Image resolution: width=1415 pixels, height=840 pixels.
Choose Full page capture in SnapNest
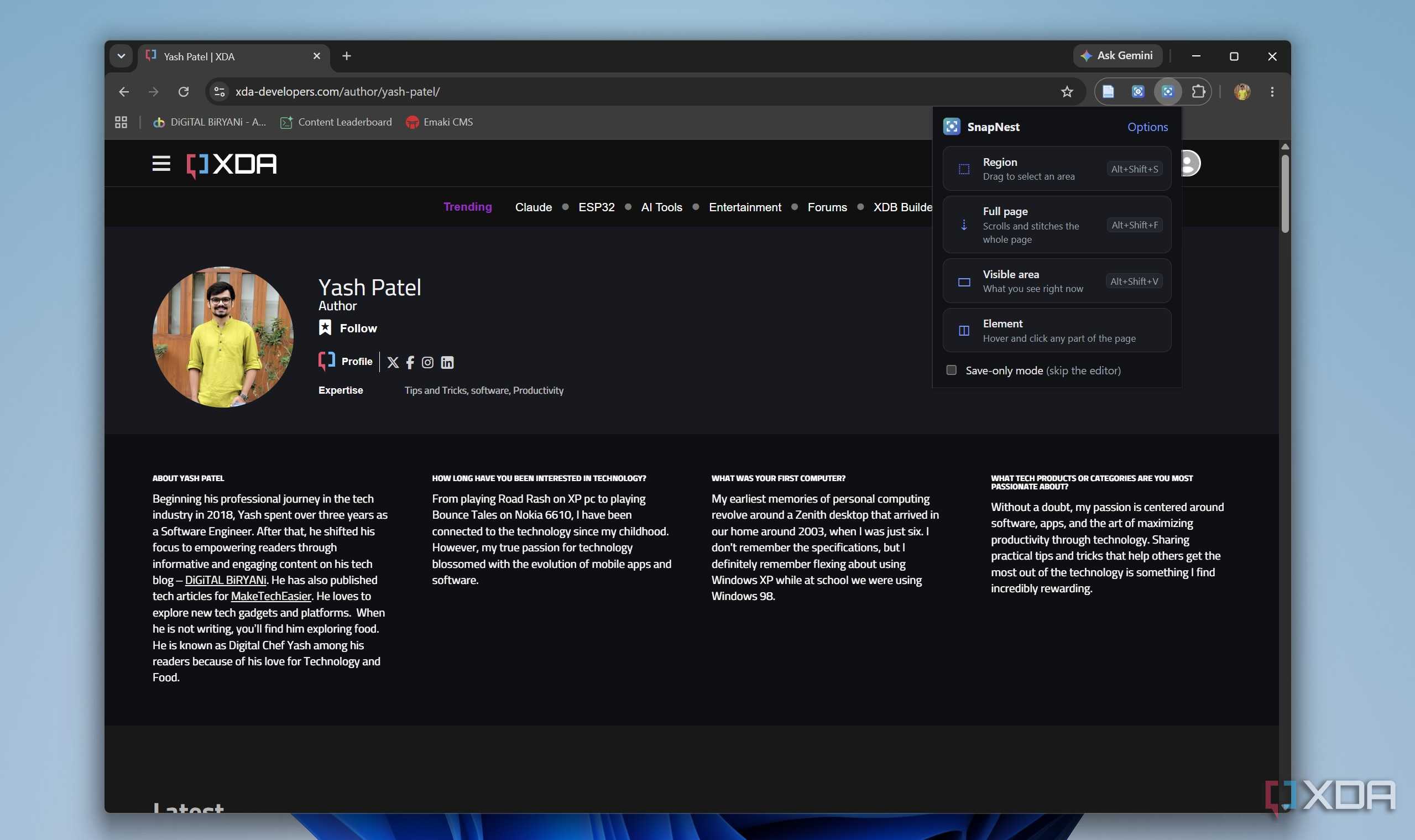coord(1057,225)
